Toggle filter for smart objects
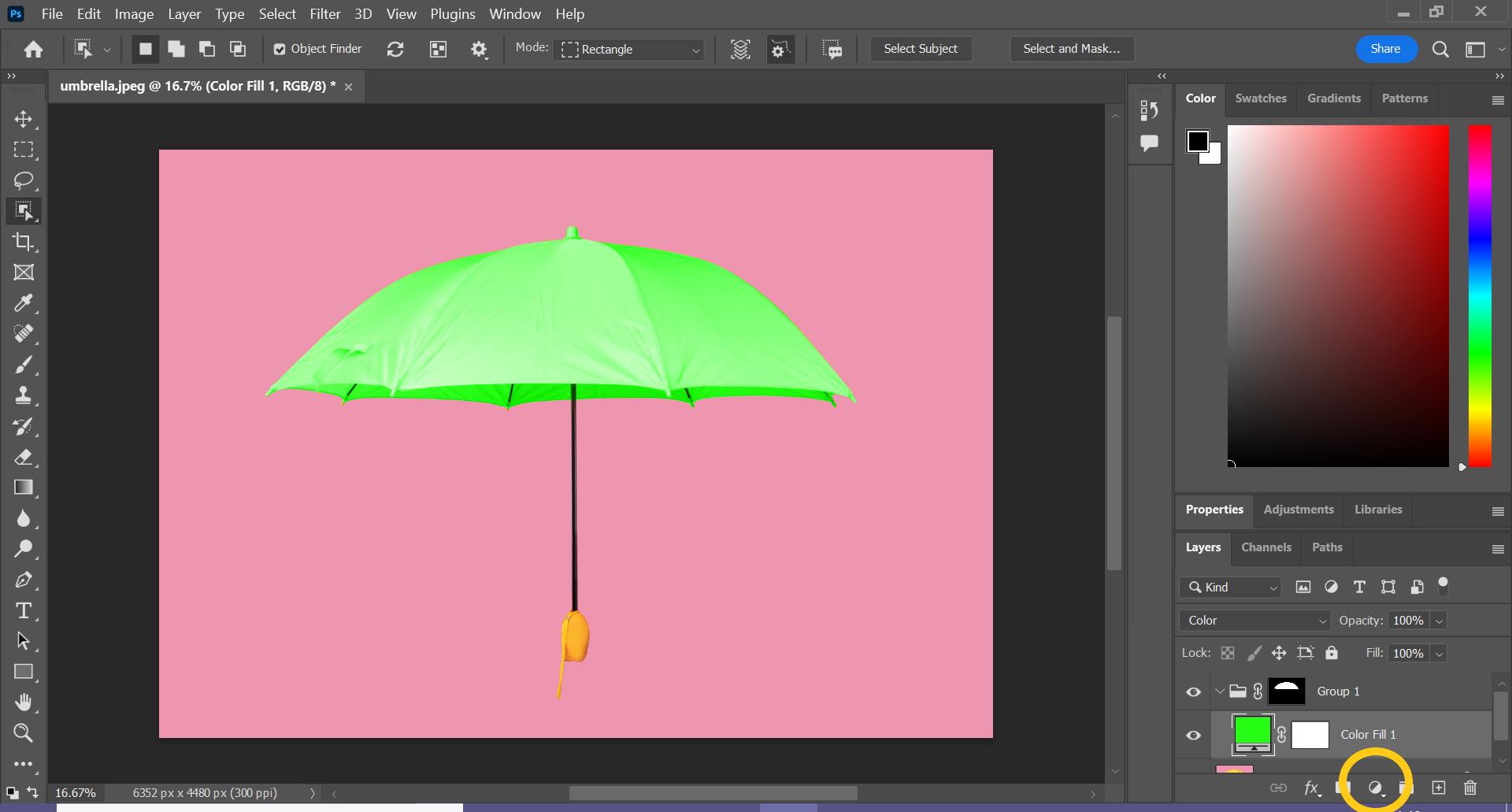The width and height of the screenshot is (1512, 812). (1417, 588)
